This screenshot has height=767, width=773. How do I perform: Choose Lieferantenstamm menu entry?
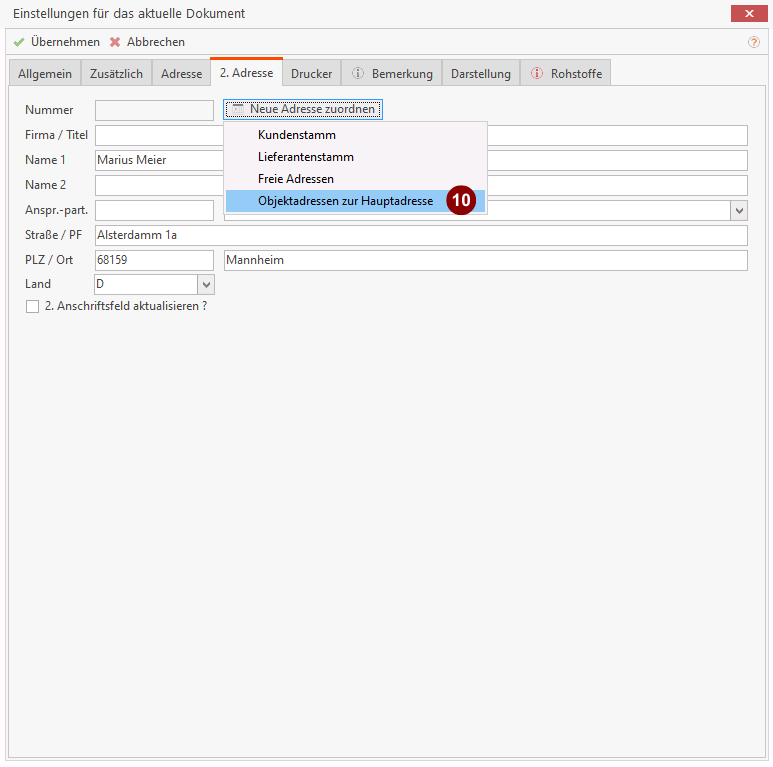305,157
